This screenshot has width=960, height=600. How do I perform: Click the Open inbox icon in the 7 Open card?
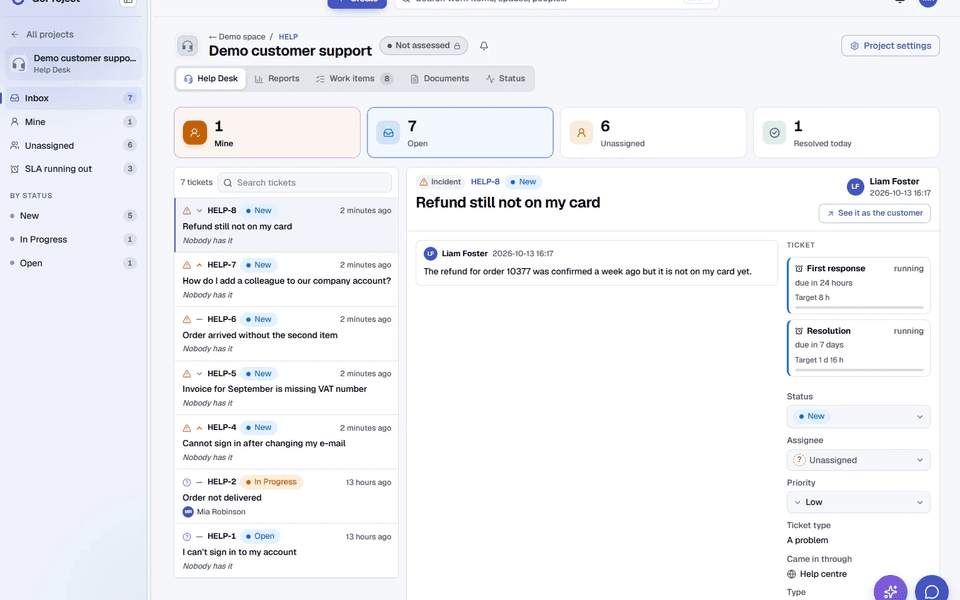pos(388,132)
